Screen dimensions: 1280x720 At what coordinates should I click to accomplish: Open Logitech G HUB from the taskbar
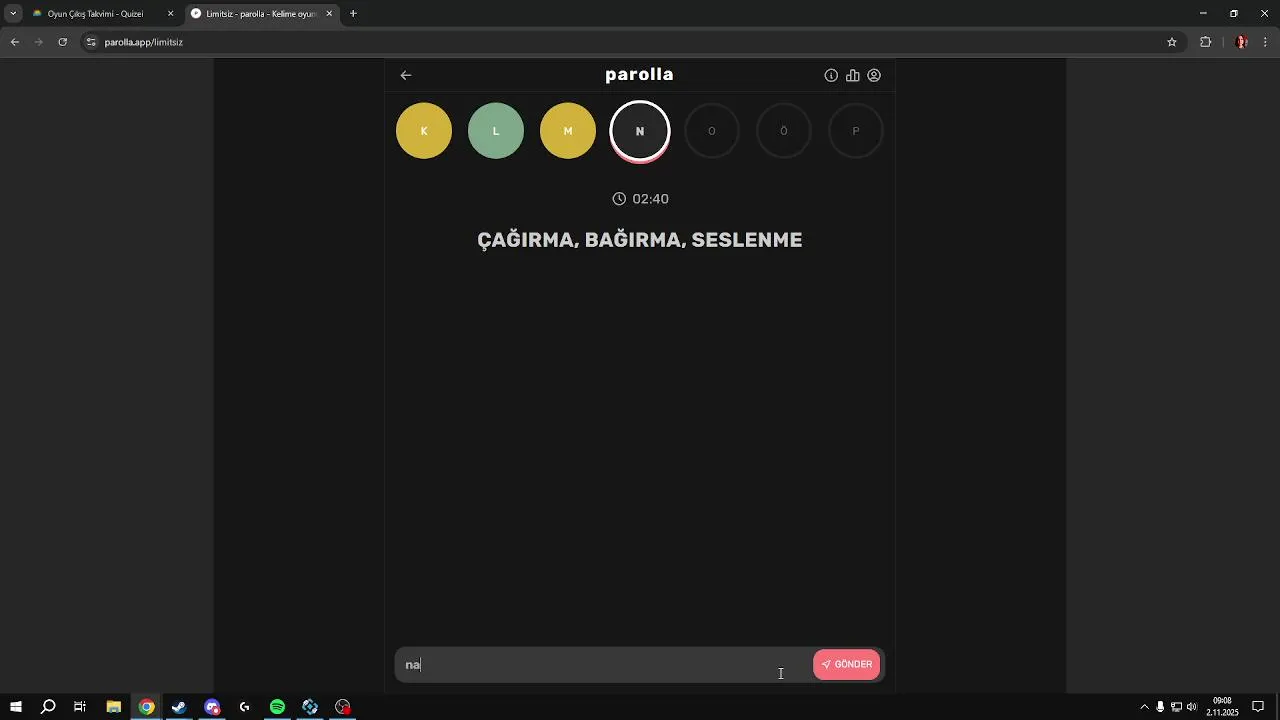coord(244,707)
